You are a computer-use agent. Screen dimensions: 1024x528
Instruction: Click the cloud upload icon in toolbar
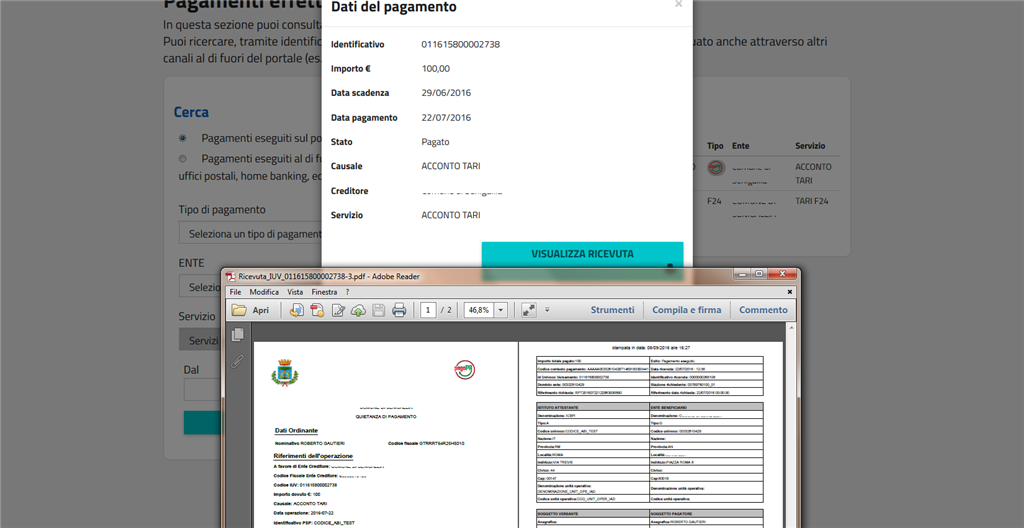[358, 310]
